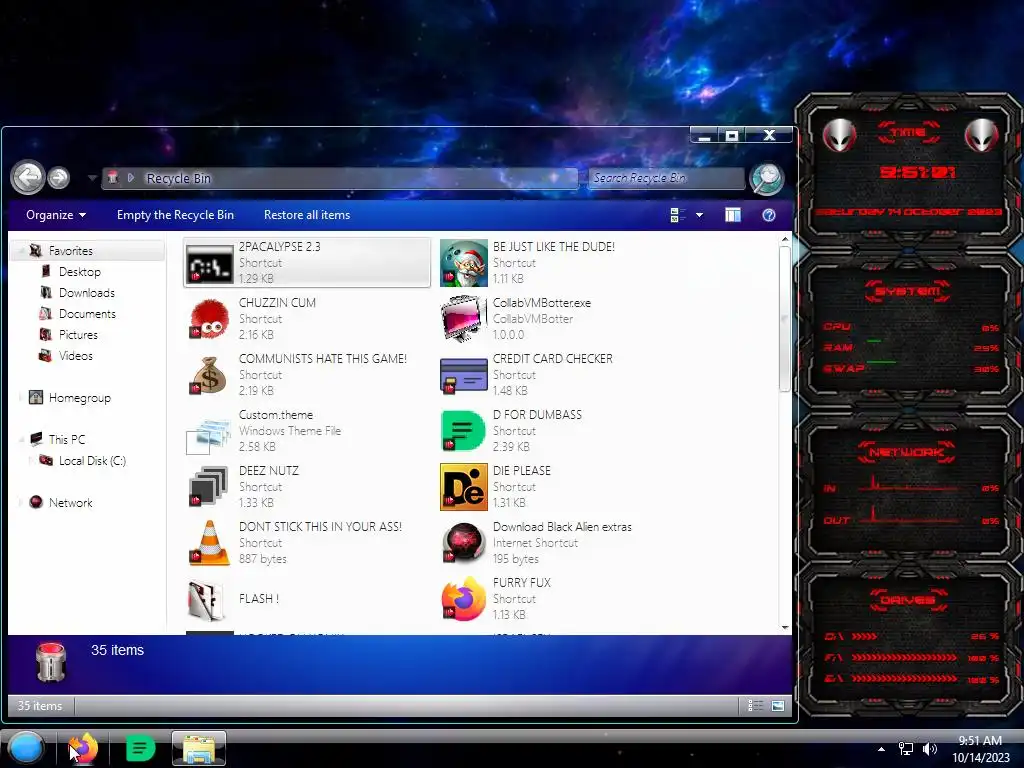Click the File Explorer taskbar button

click(x=199, y=748)
